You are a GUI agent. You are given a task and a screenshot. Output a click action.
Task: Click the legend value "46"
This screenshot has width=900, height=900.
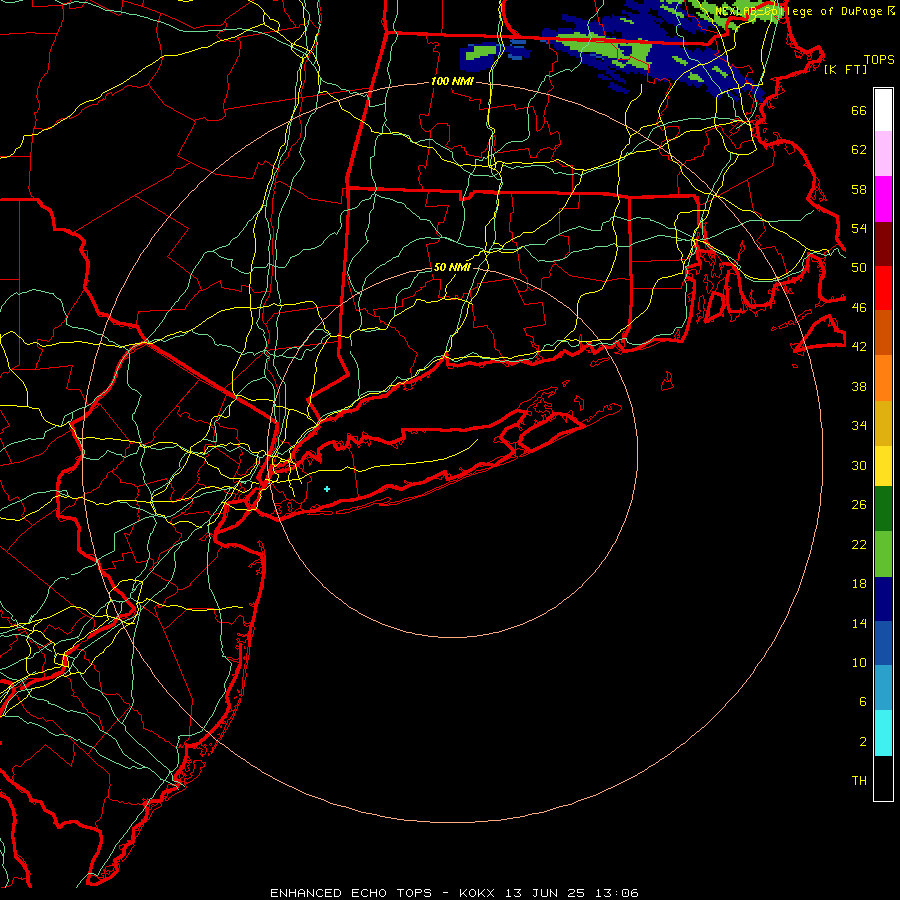[859, 308]
